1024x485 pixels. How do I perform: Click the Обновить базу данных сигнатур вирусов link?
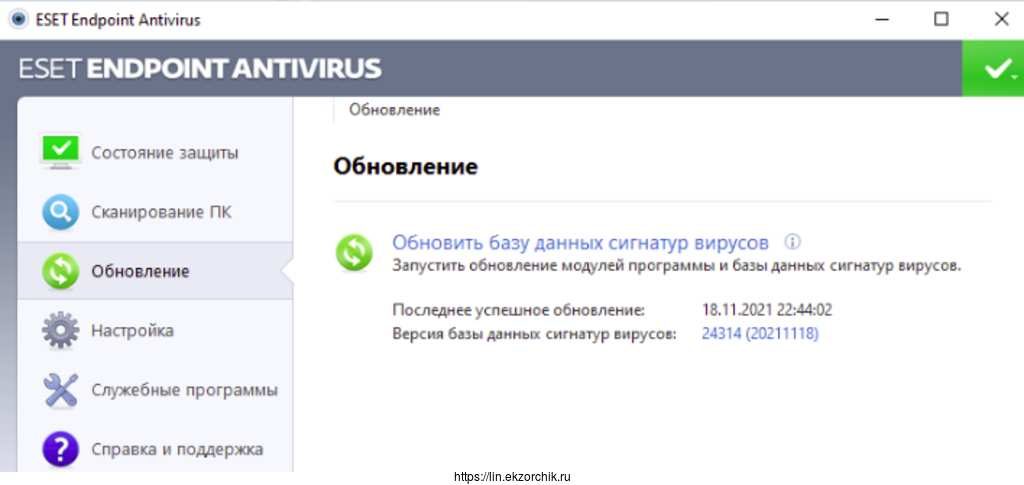(x=580, y=242)
